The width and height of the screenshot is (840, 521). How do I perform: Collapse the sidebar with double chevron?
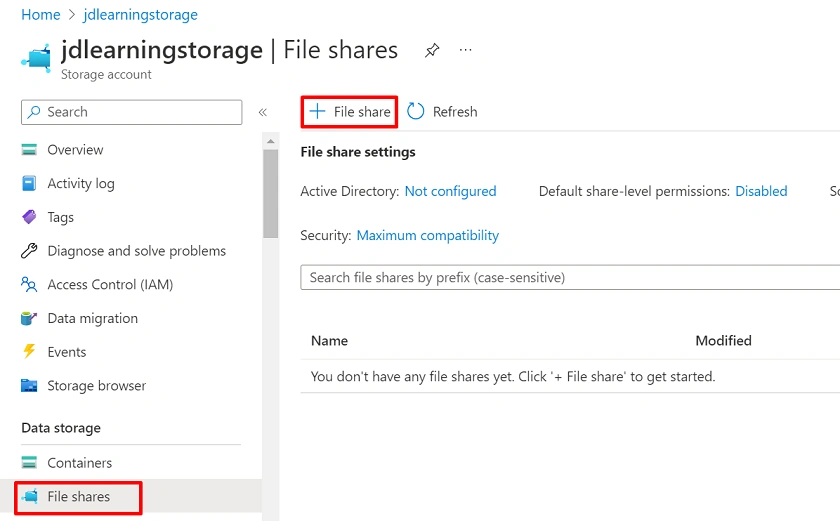(262, 112)
